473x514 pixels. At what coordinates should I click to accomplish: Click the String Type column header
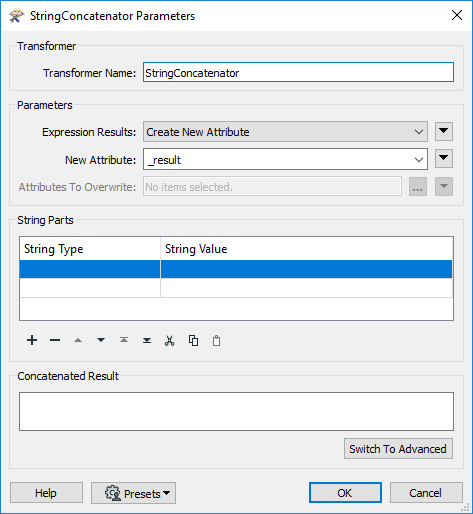click(90, 249)
